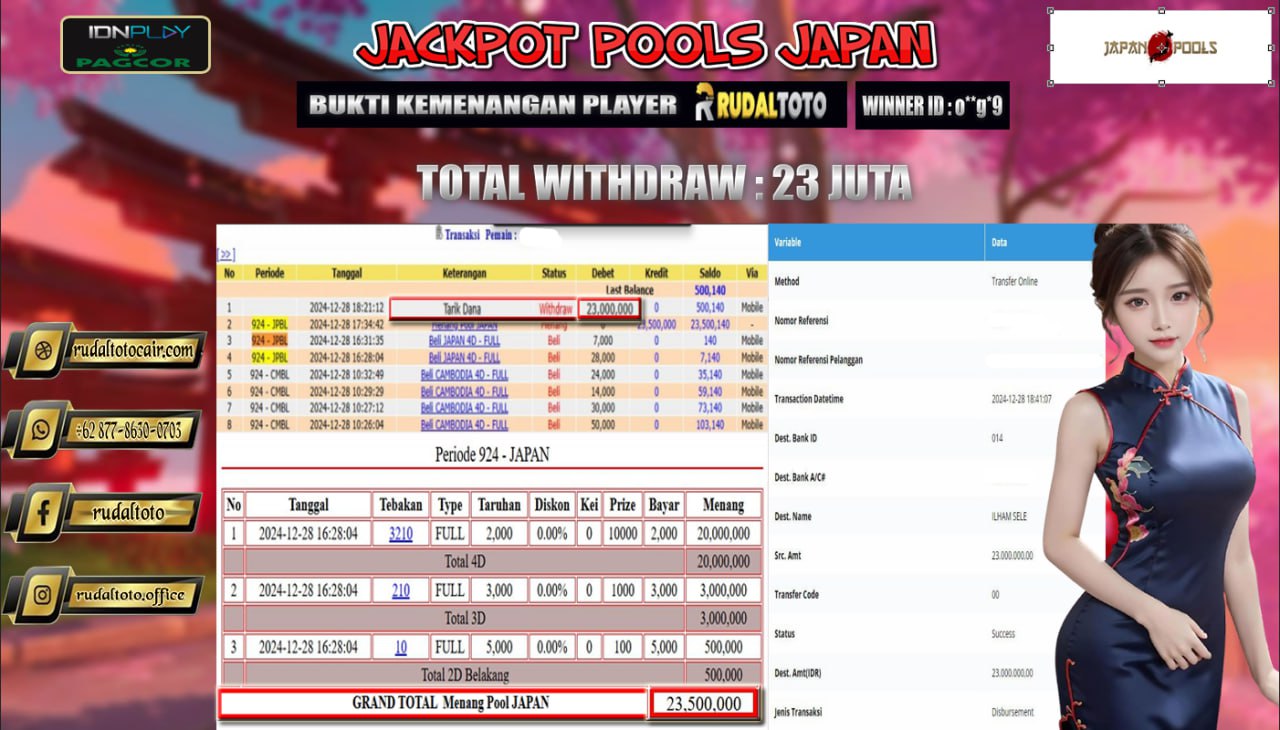Click the WhatsApp icon badge
The image size is (1280, 730).
tap(42, 430)
